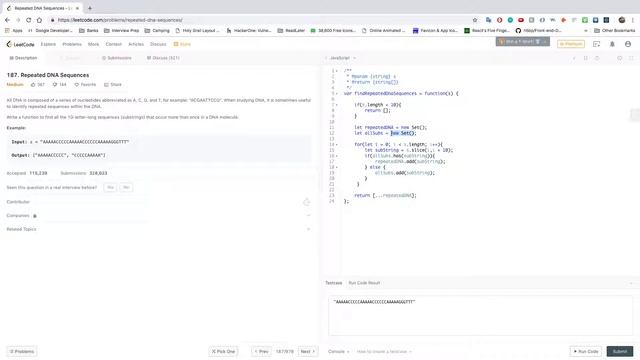Open the Interview Prep bookmarks folder

[122, 31]
